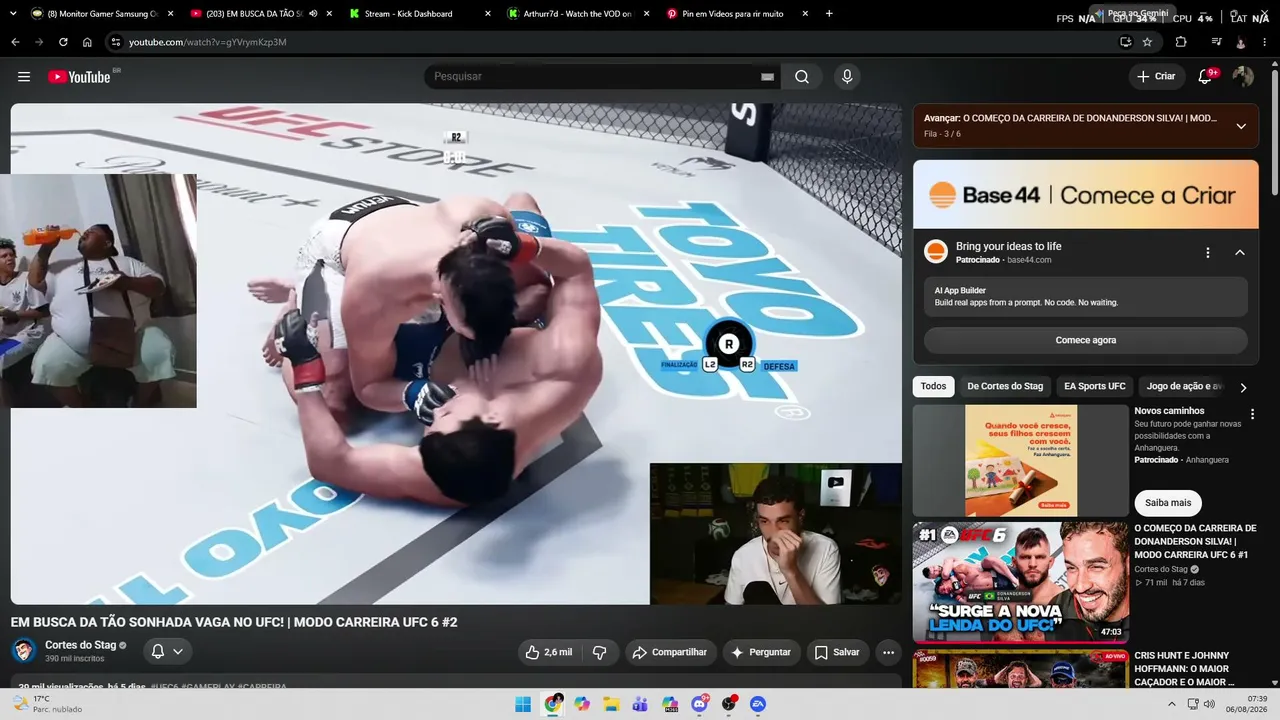Click the Base 44 Comece a Criar banner
This screenshot has width=1280, height=720.
[x=1086, y=194]
